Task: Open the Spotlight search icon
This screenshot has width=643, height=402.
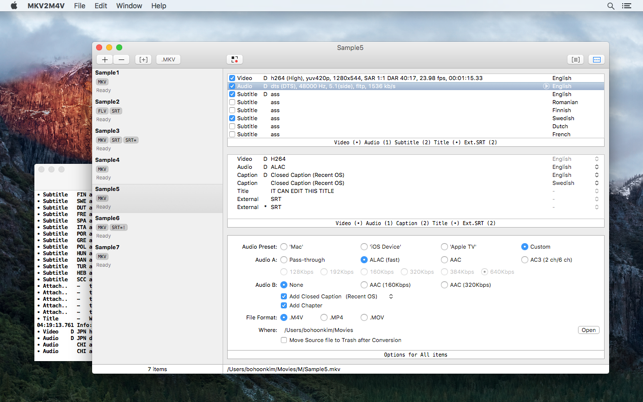Action: coord(611,6)
